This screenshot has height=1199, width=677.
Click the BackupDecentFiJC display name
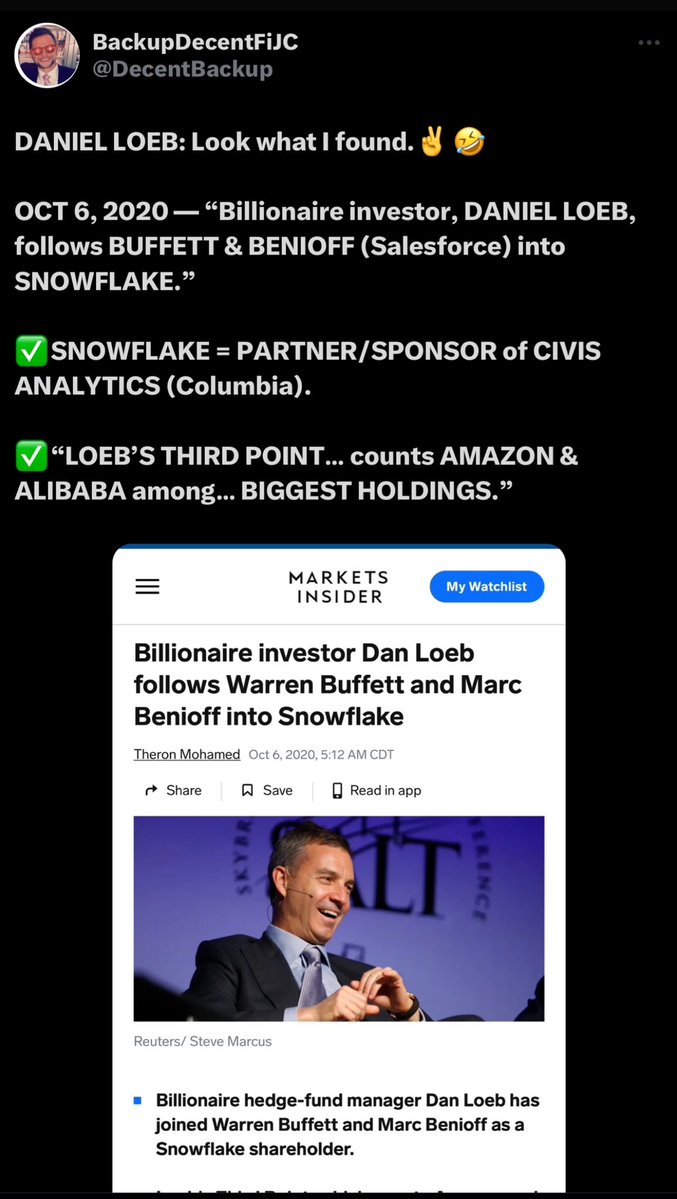(x=195, y=43)
